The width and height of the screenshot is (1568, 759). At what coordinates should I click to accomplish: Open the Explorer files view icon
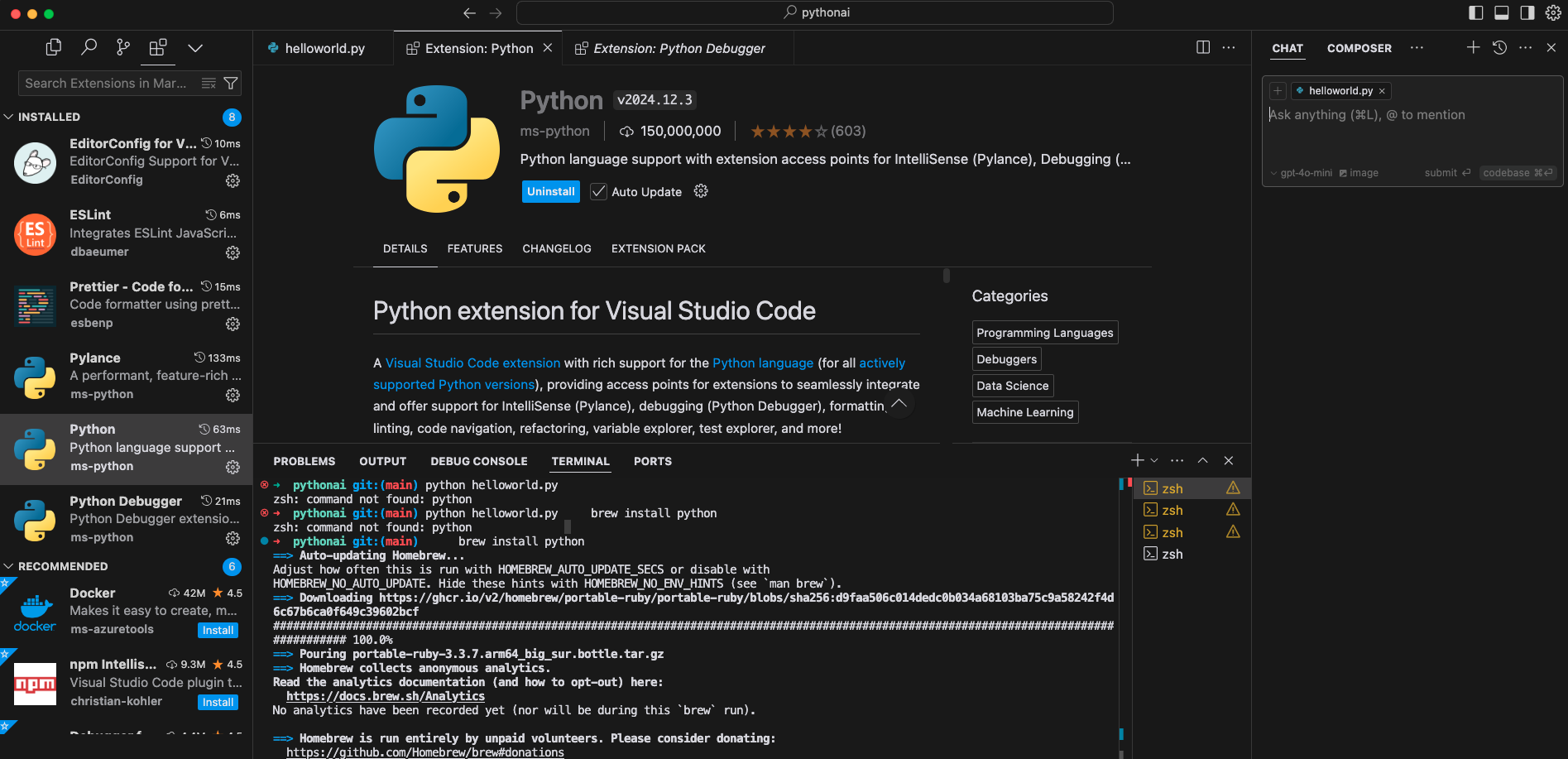[54, 47]
